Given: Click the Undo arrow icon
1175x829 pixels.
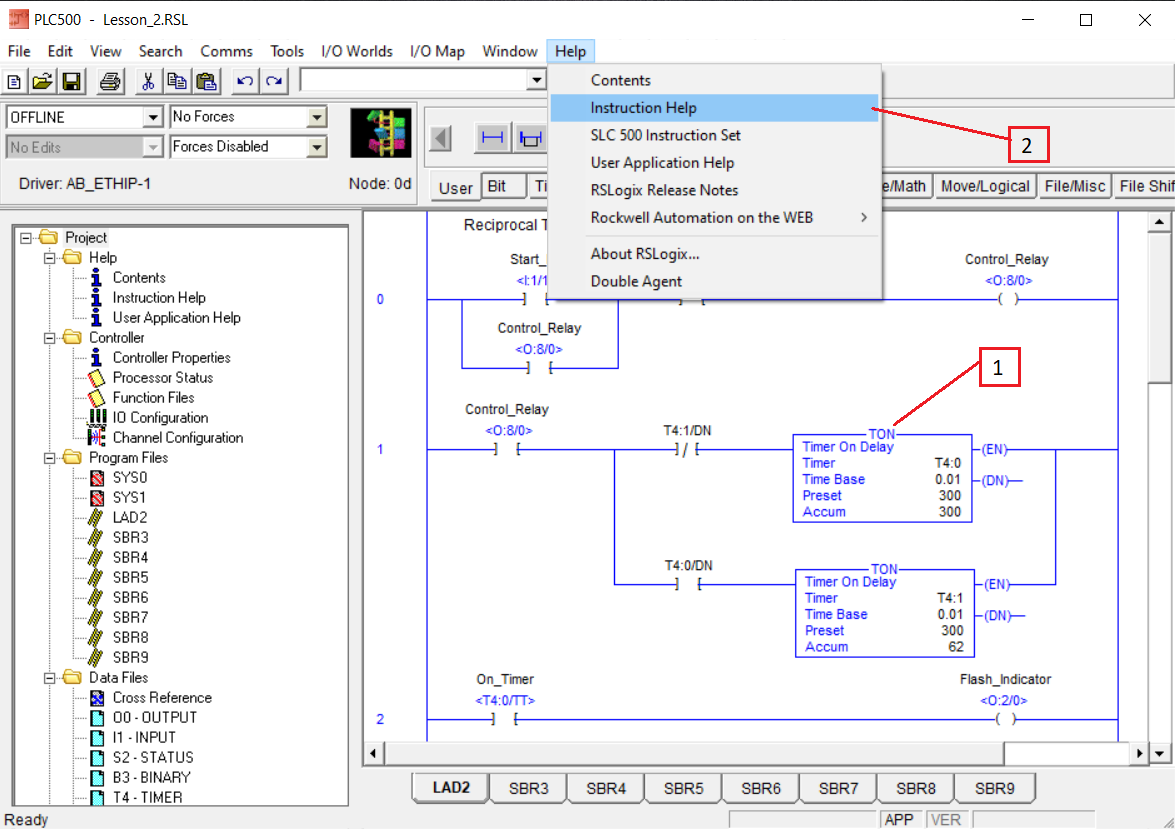Looking at the screenshot, I should (244, 81).
